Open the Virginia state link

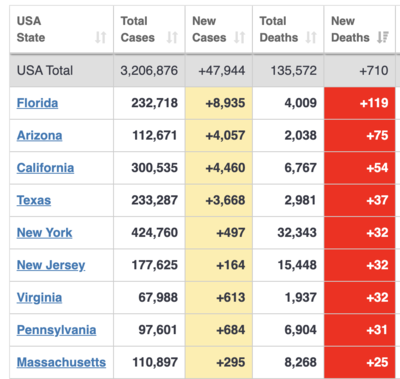tap(39, 297)
